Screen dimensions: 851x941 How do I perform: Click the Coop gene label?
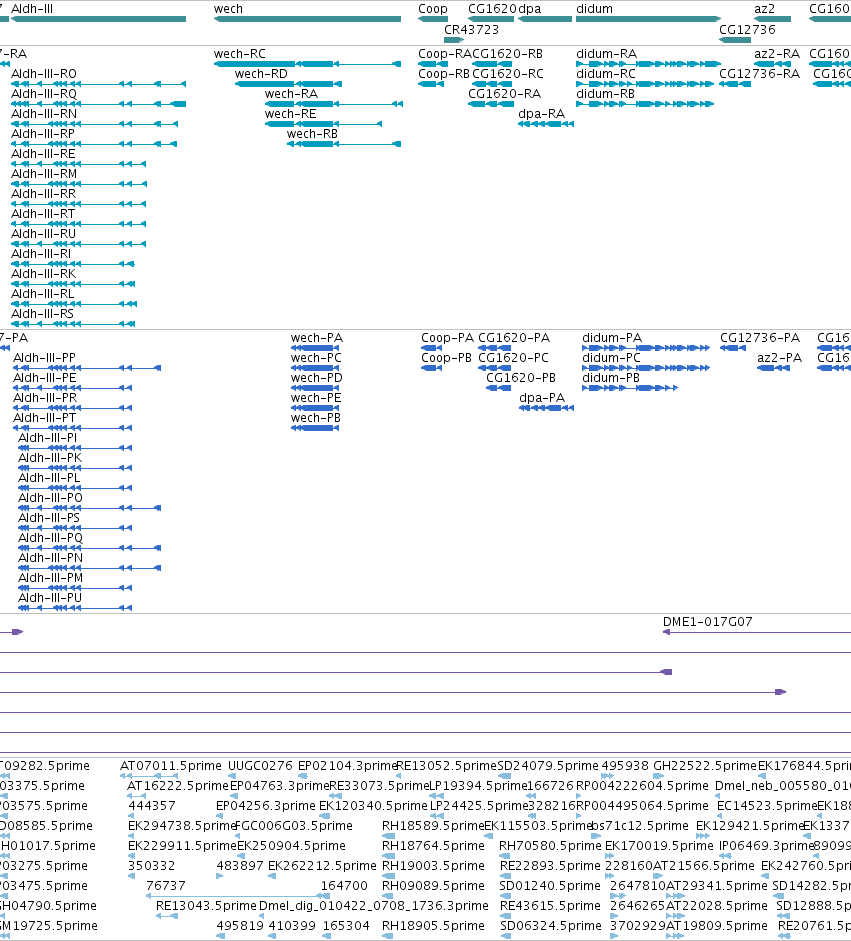point(433,9)
